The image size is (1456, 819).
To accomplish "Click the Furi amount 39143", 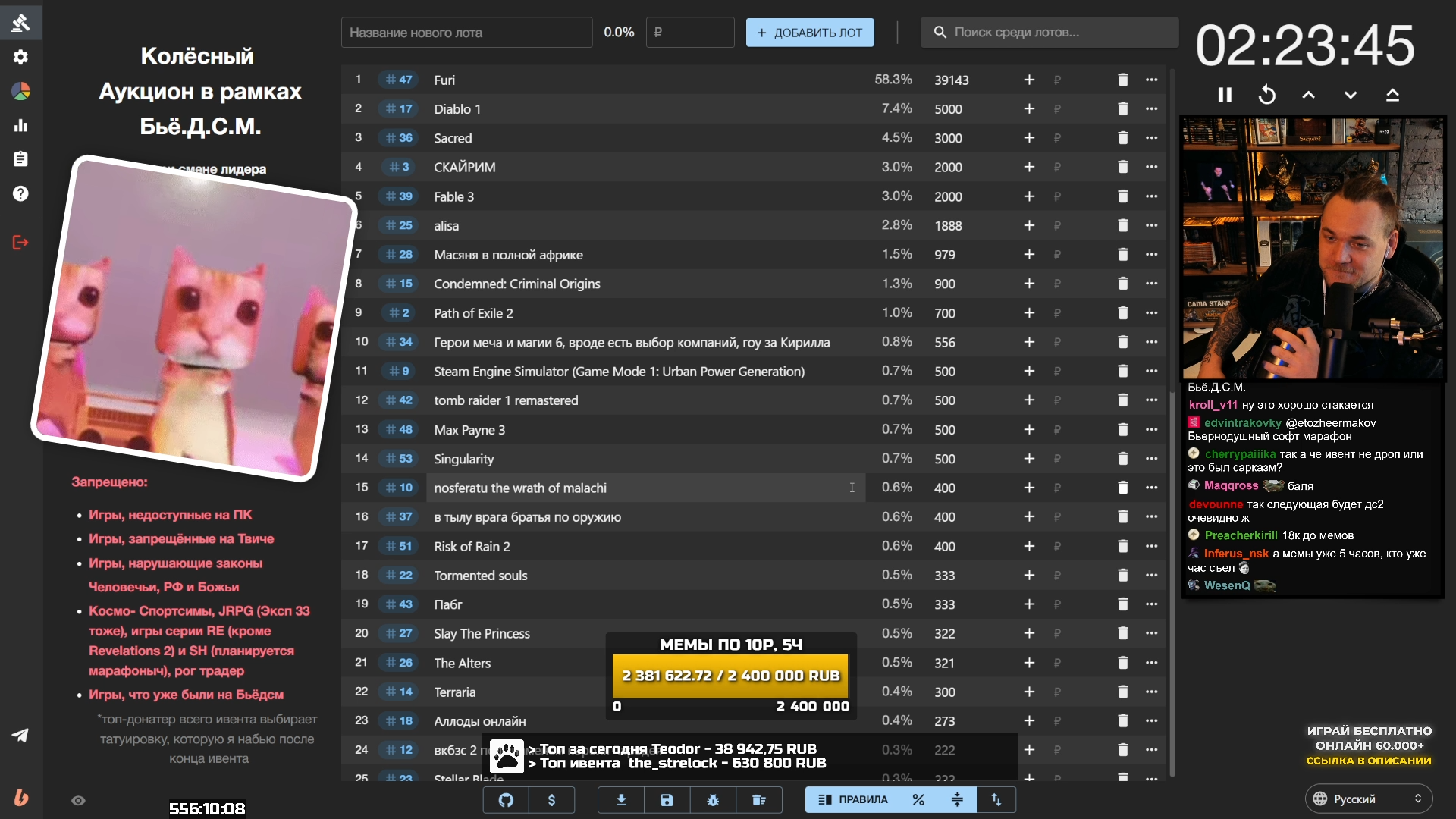I will point(951,80).
